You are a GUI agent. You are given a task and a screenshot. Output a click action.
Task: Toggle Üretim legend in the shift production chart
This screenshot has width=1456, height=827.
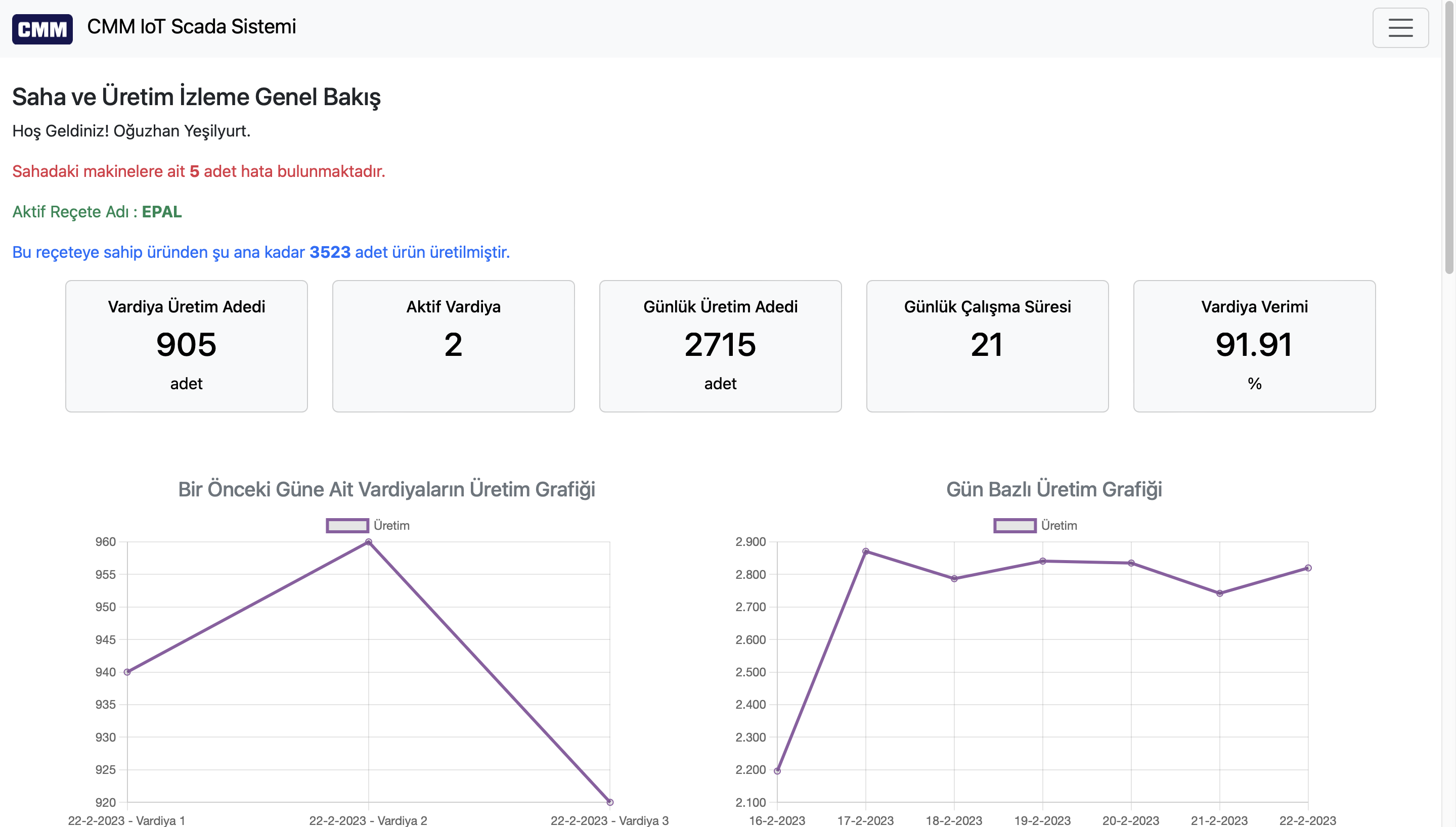(x=391, y=525)
